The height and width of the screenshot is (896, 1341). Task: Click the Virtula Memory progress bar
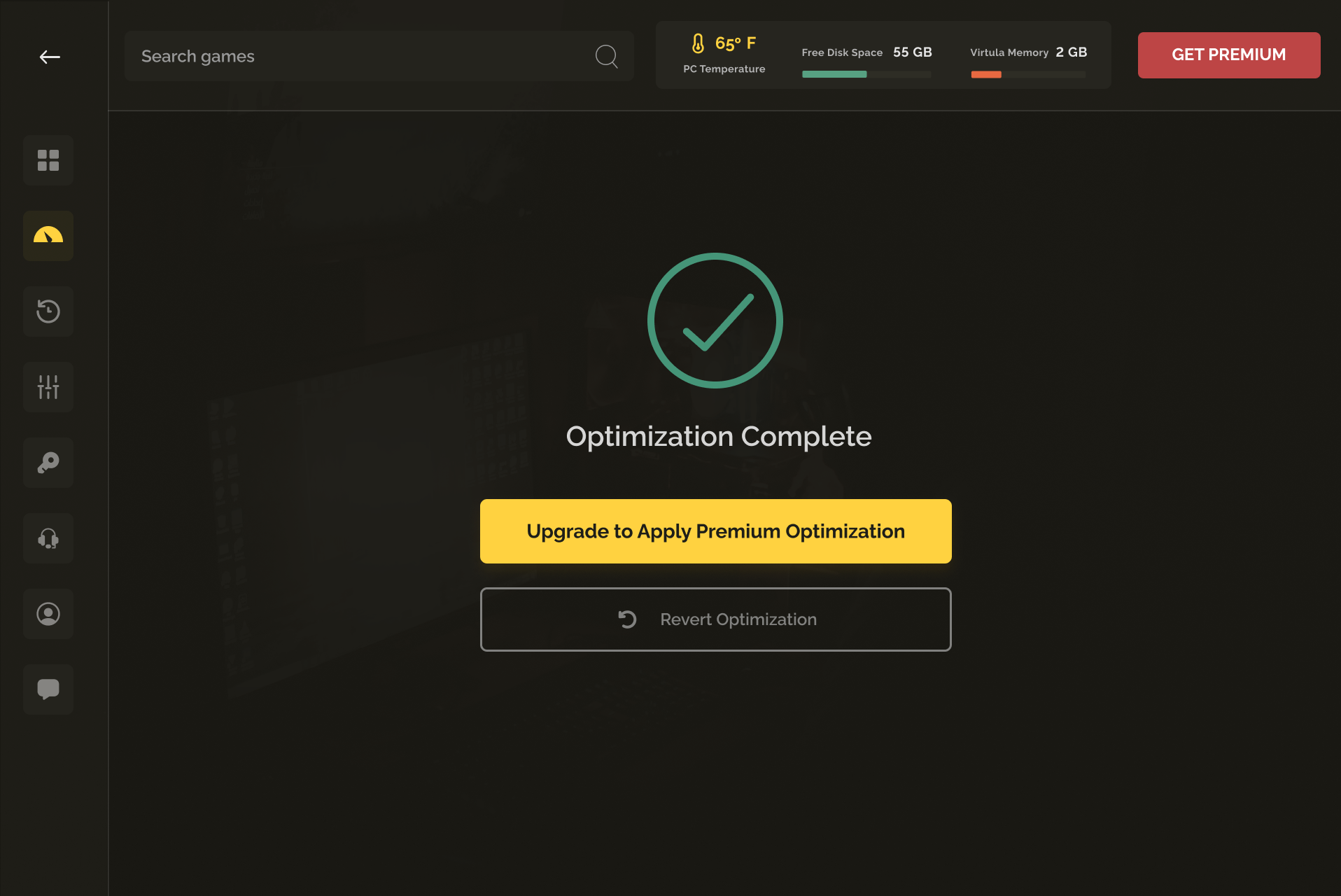click(1027, 74)
